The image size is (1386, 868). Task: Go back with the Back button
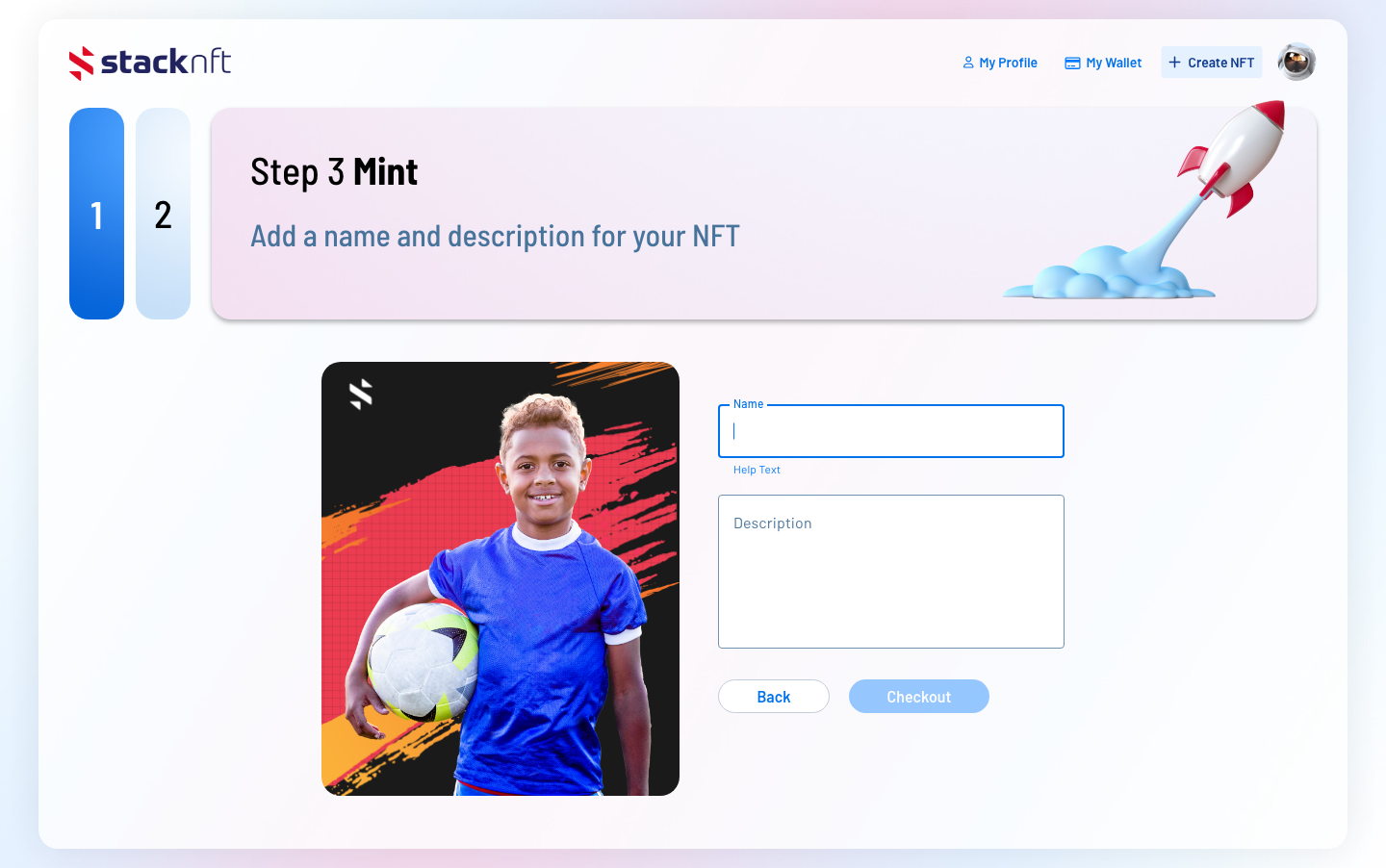774,697
